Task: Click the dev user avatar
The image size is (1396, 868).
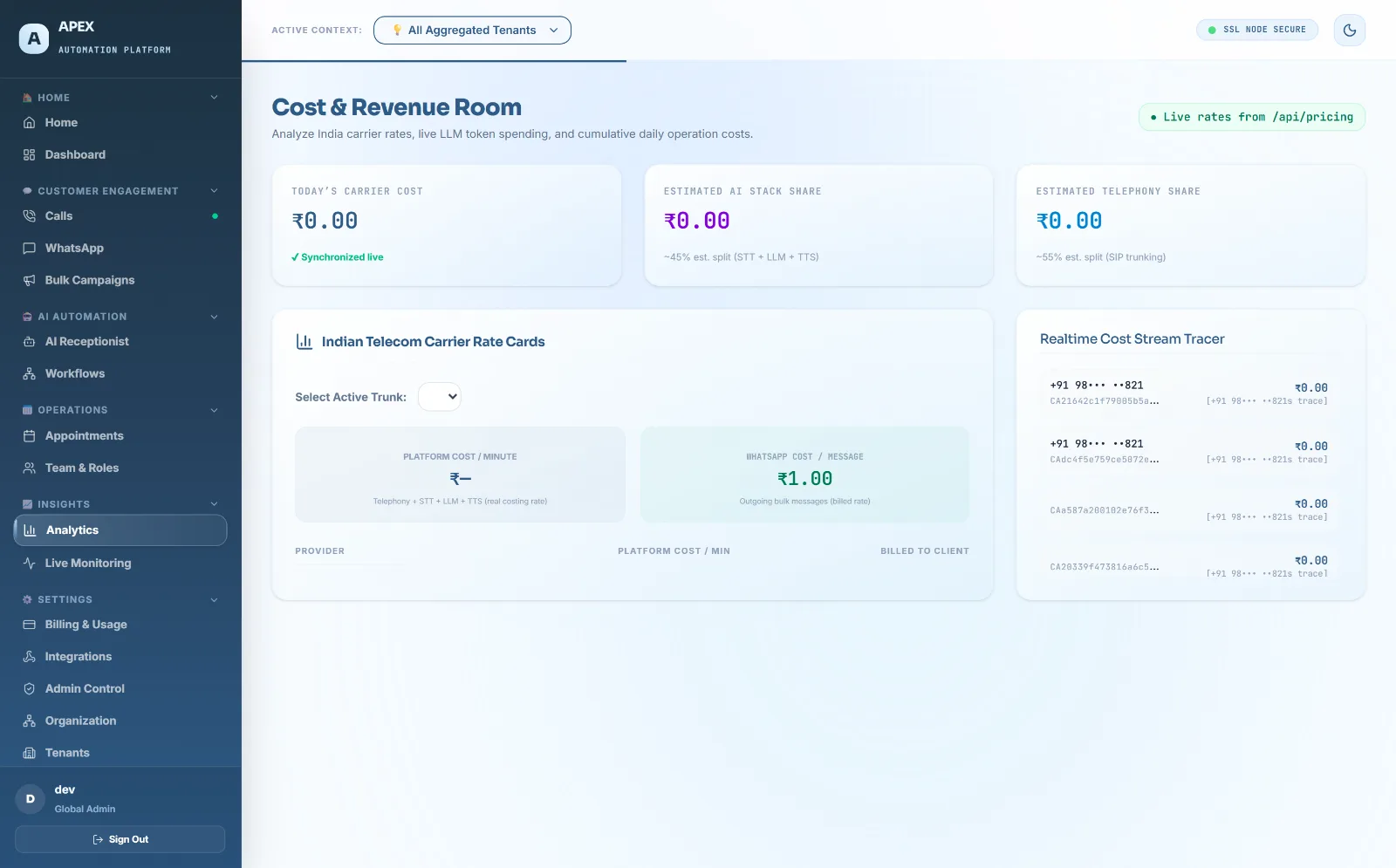Action: pyautogui.click(x=31, y=799)
